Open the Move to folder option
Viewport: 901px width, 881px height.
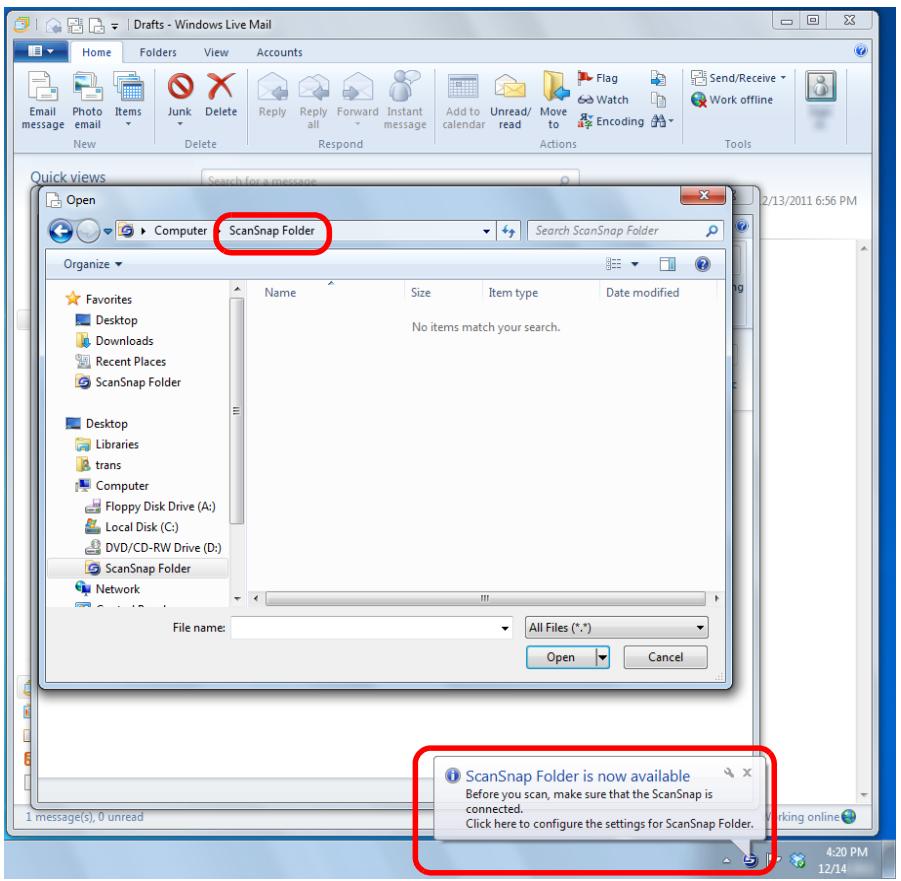pos(553,101)
